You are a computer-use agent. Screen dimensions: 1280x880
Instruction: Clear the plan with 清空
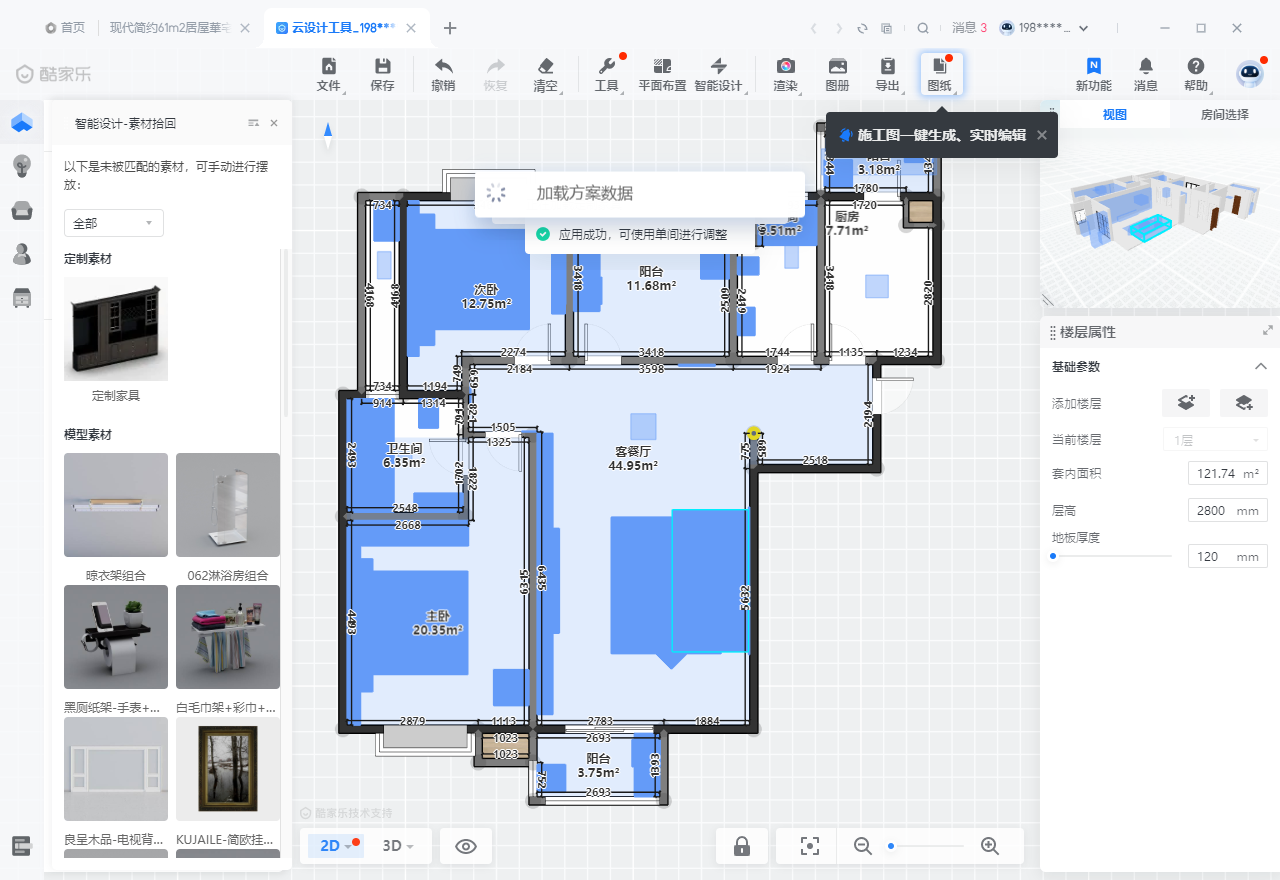(x=545, y=74)
